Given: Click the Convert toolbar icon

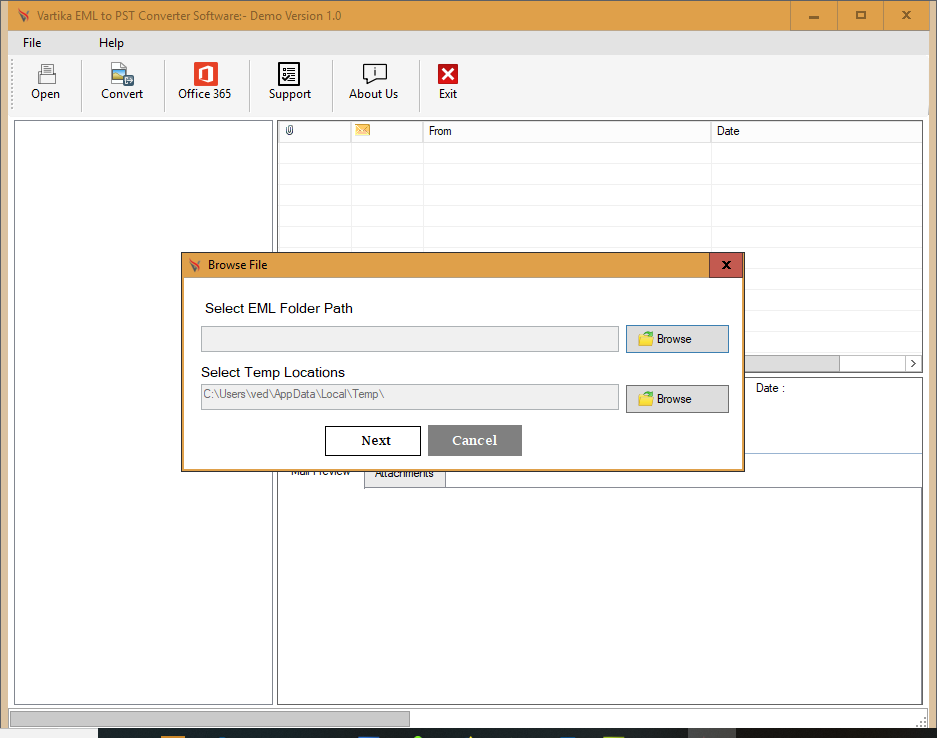Looking at the screenshot, I should coord(122,82).
